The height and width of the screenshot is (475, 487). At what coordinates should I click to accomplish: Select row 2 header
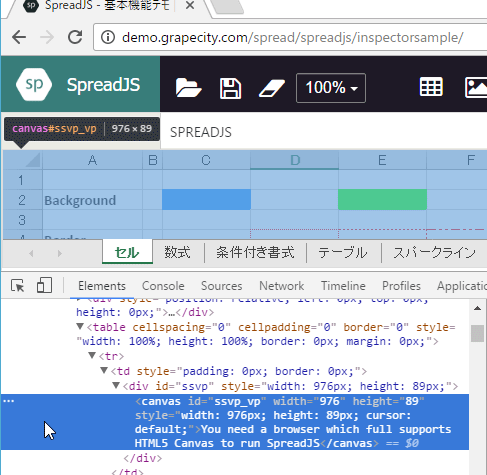point(22,200)
